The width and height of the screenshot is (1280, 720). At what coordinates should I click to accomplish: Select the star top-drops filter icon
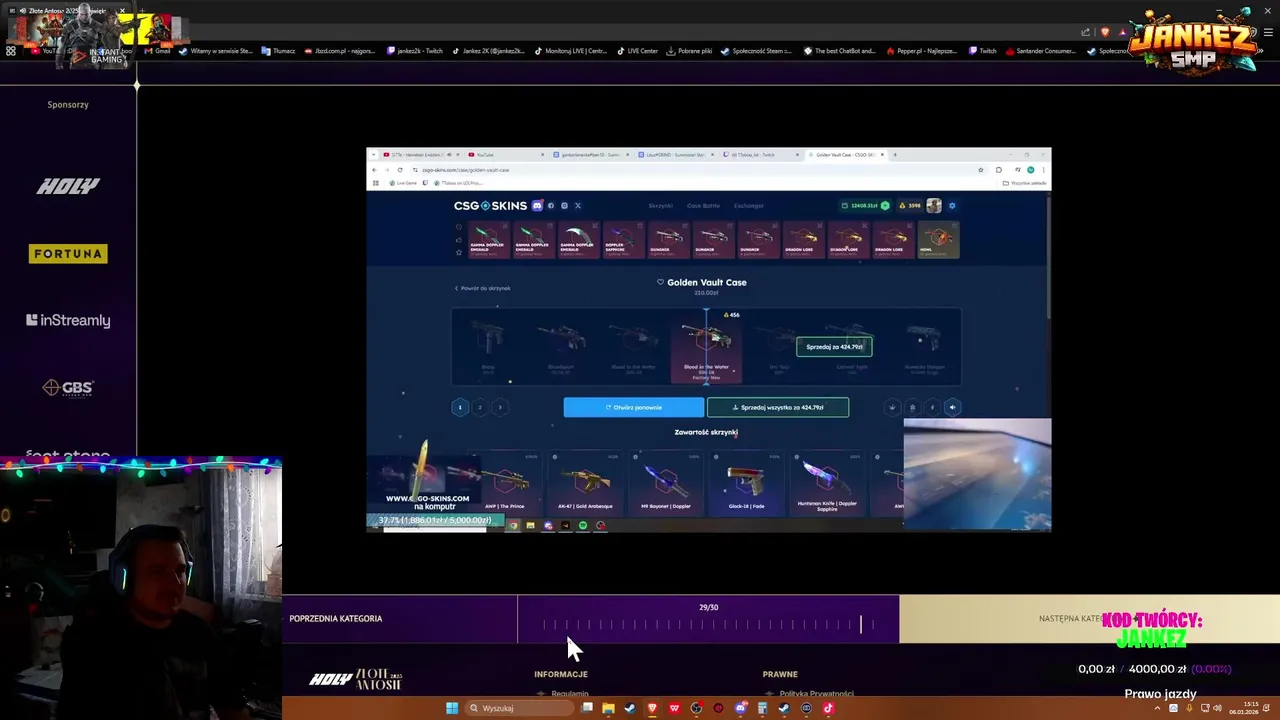point(459,252)
